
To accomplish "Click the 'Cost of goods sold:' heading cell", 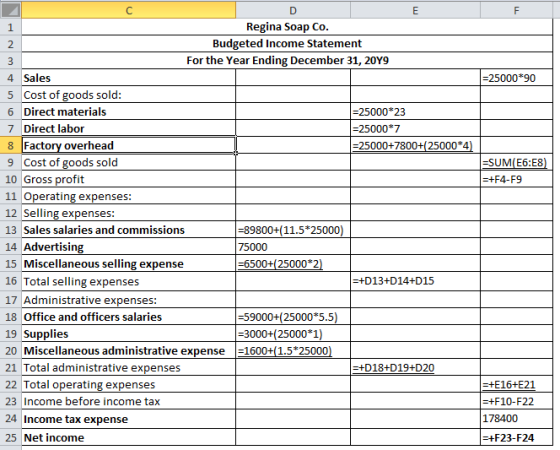I will [129, 95].
